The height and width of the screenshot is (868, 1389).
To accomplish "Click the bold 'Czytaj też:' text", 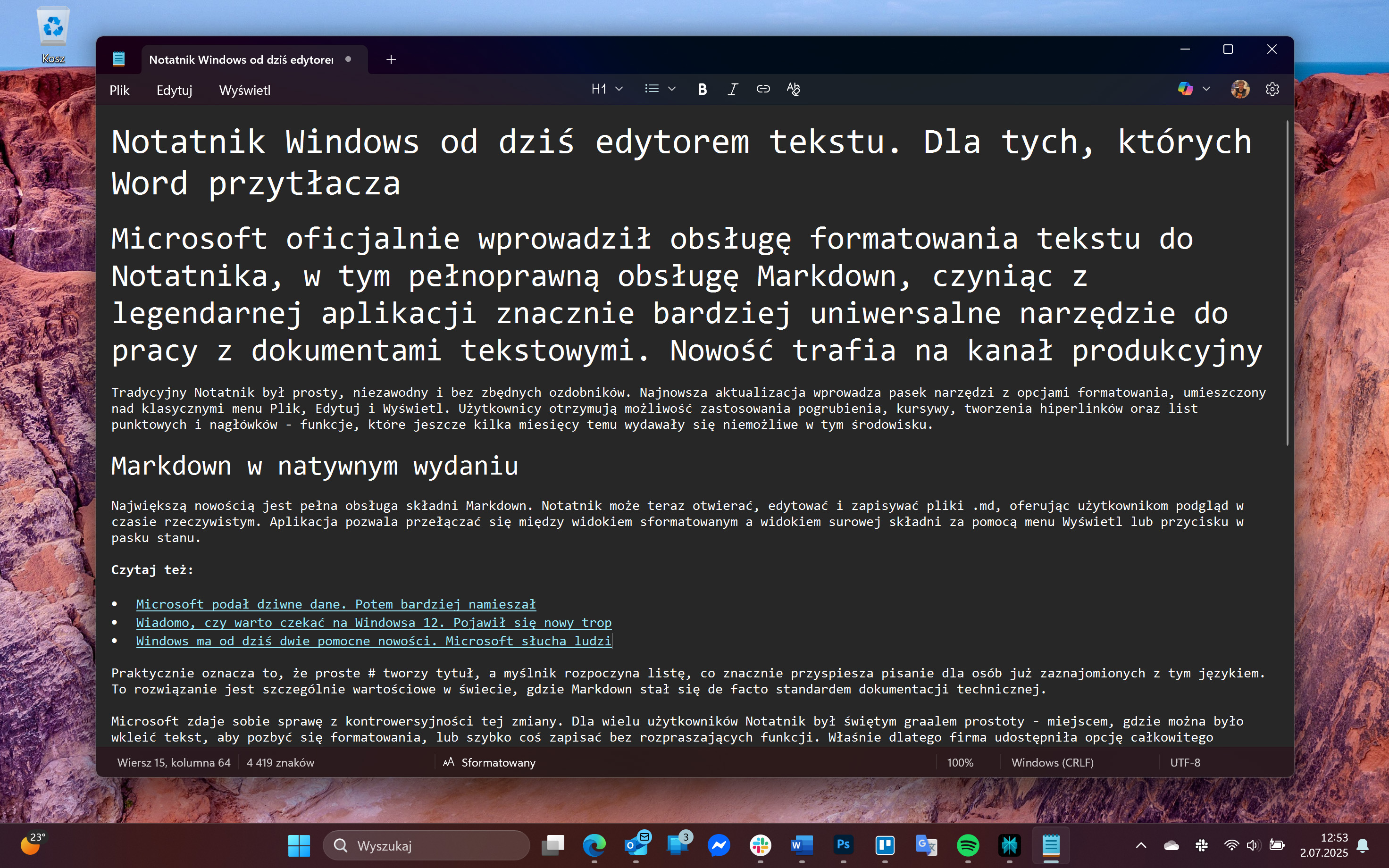I will [x=152, y=569].
